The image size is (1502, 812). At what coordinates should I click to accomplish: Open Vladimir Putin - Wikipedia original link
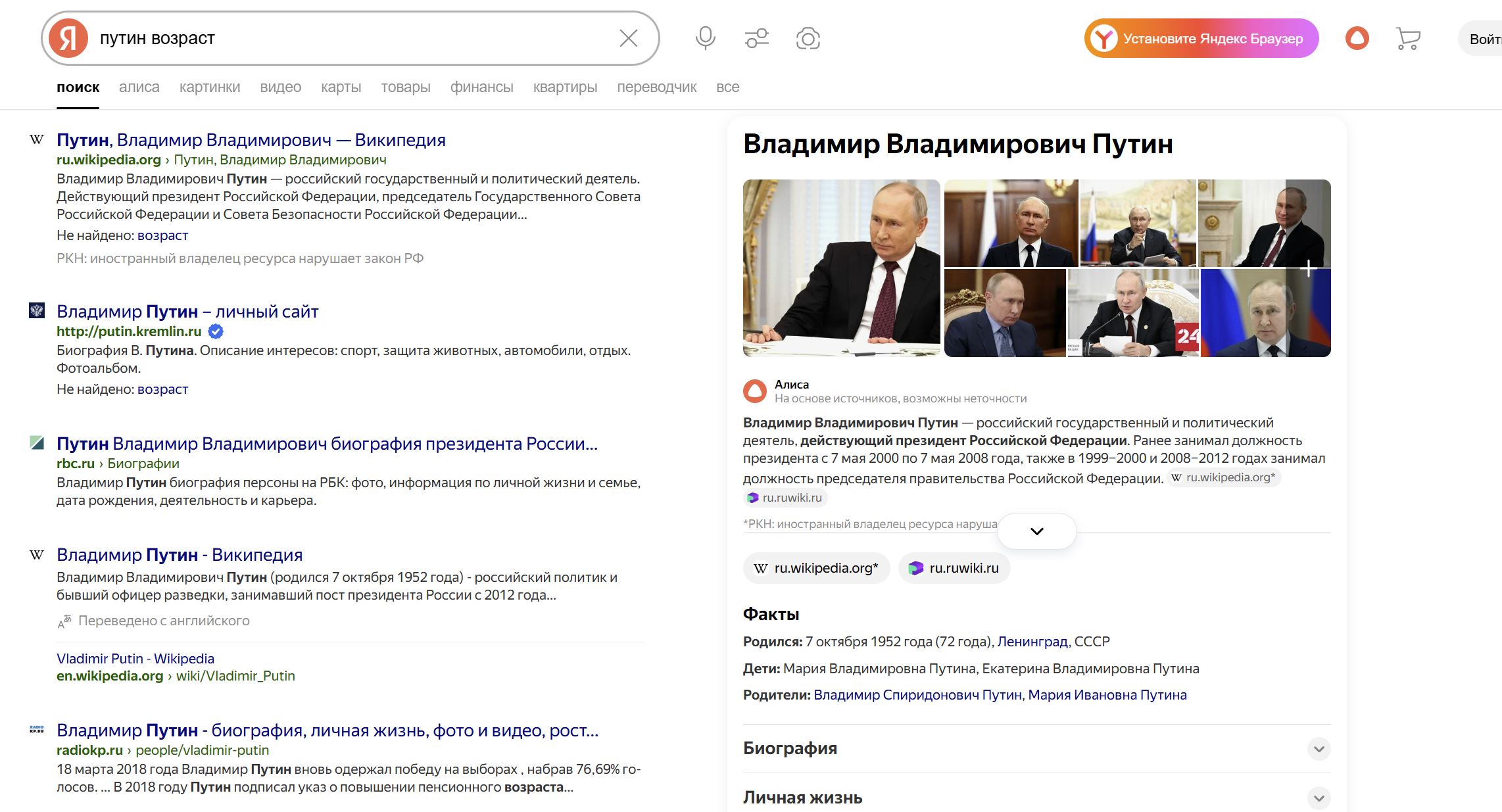pos(135,658)
